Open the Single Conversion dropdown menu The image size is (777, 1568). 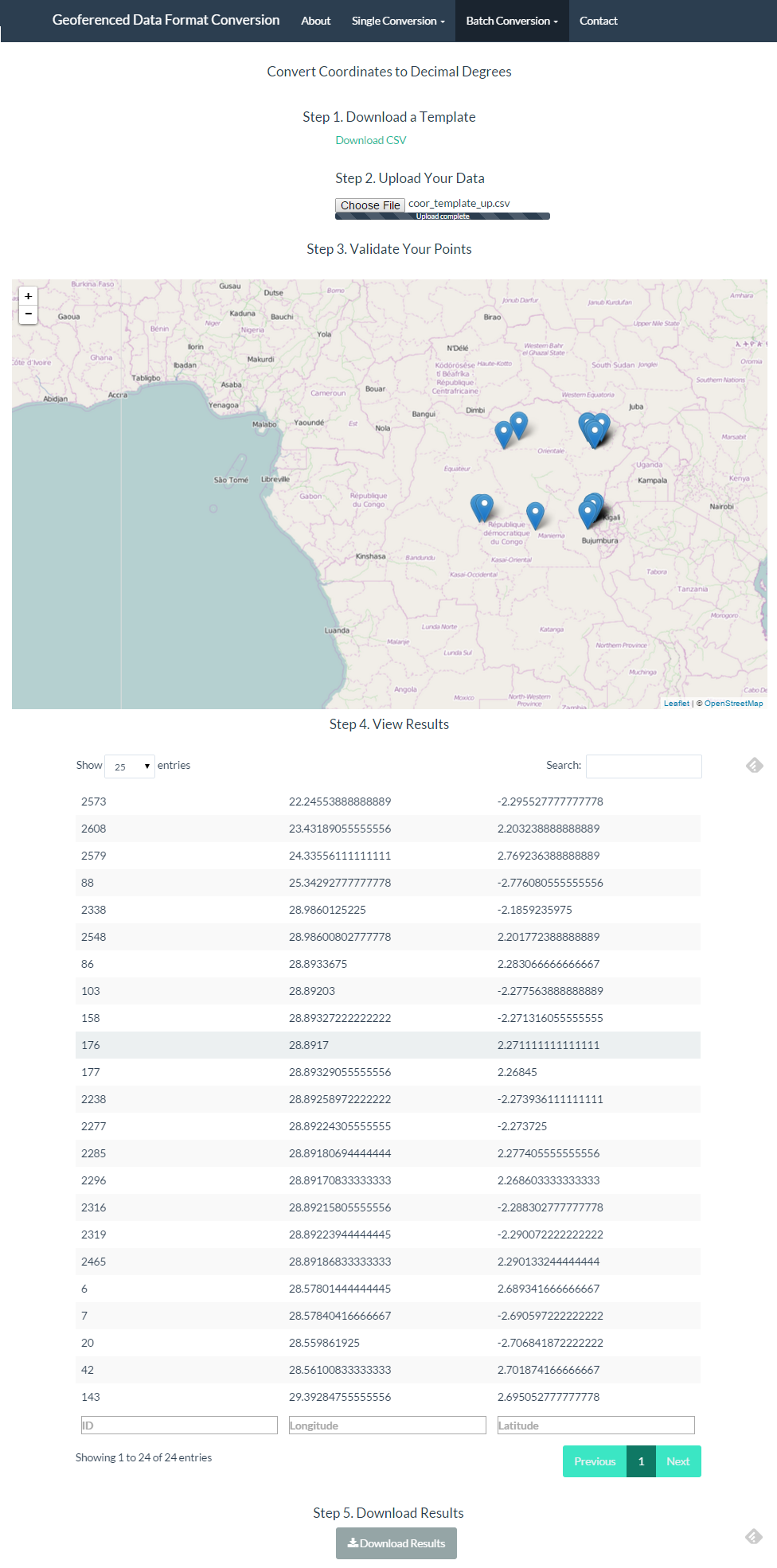coord(398,21)
